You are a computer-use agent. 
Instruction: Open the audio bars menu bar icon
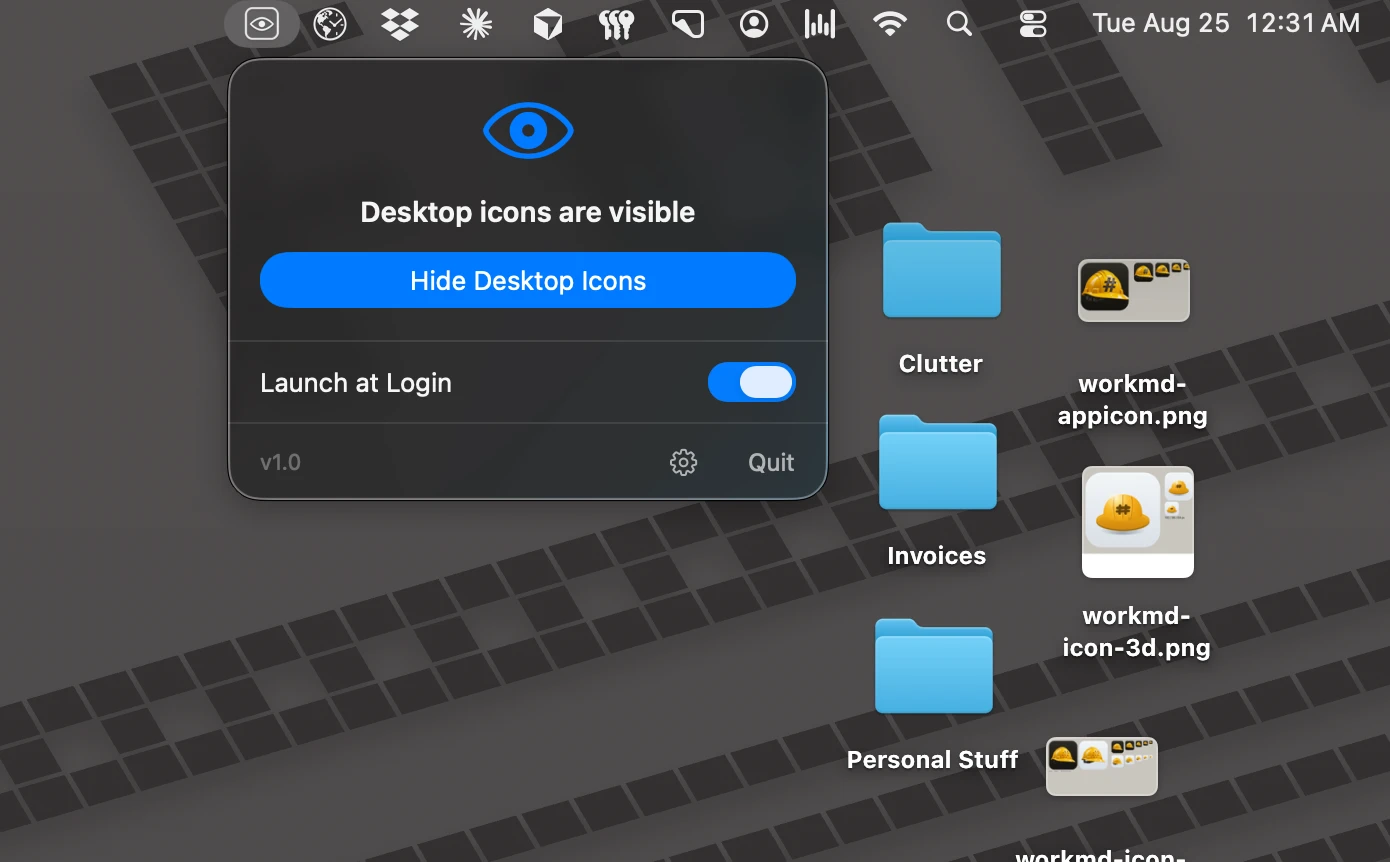[x=820, y=24]
